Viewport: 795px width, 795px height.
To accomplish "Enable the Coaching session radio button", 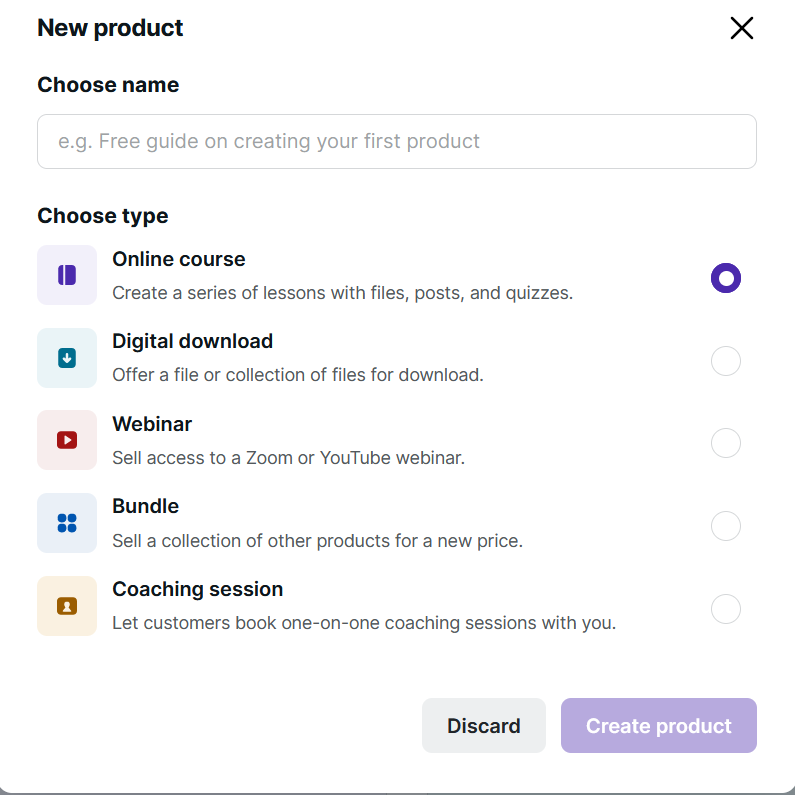I will click(725, 608).
